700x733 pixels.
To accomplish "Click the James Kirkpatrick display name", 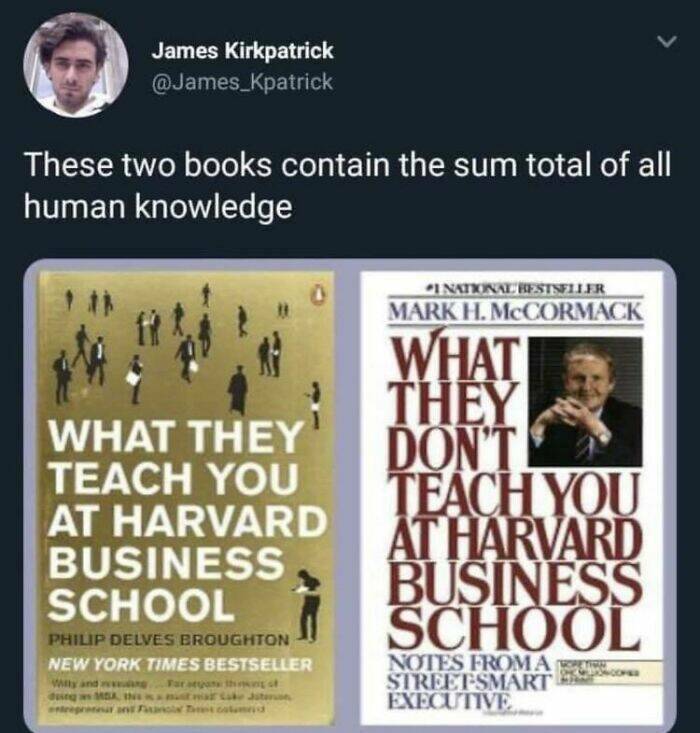I will [x=242, y=50].
